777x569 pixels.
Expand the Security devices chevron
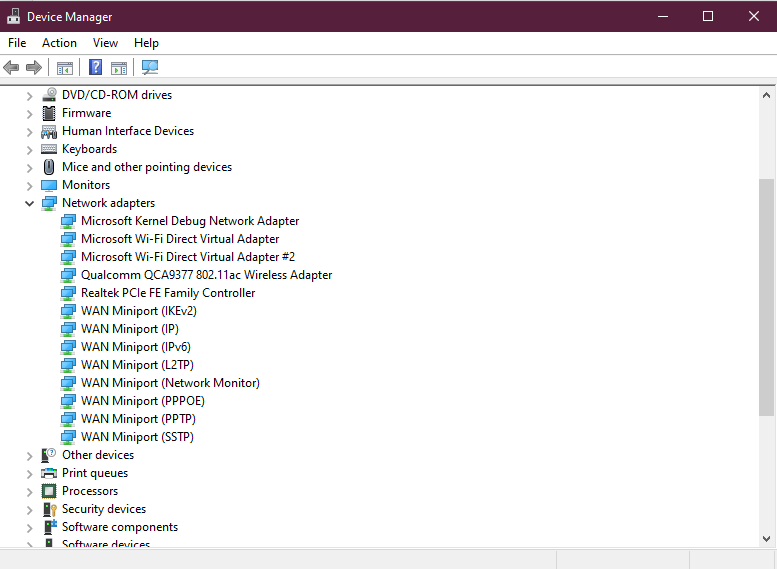coord(29,510)
